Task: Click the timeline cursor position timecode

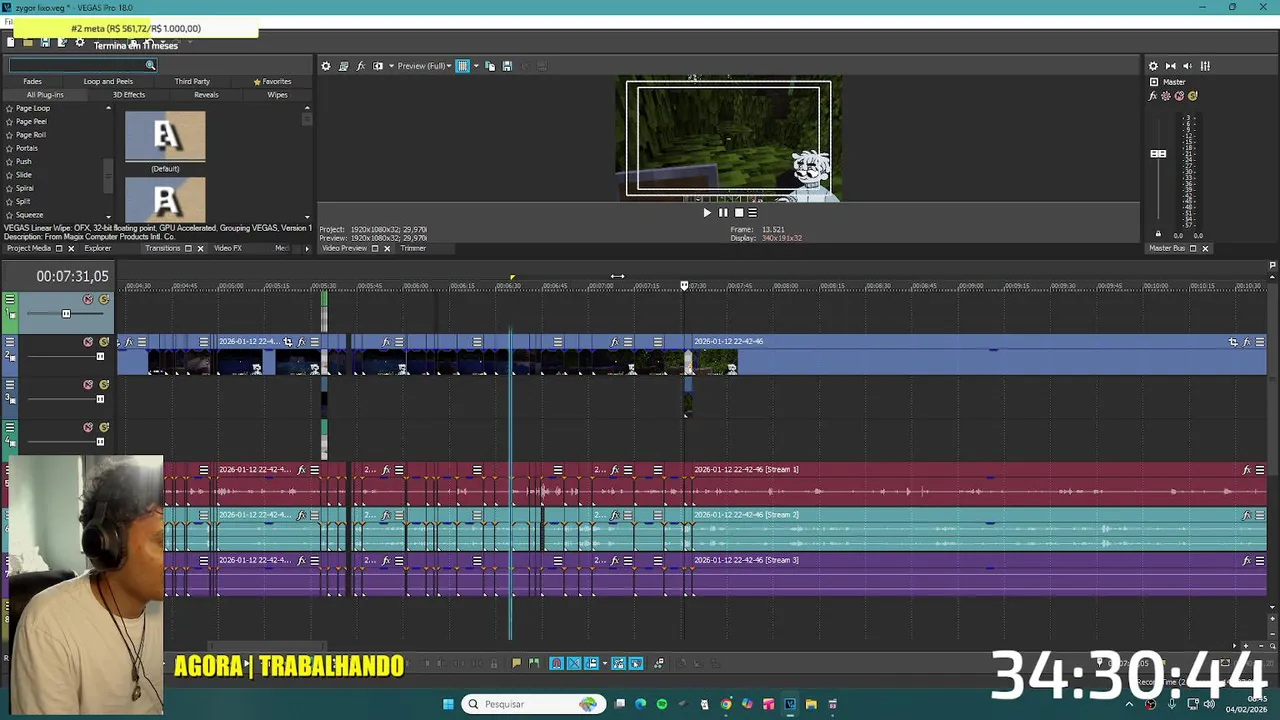Action: pos(72,276)
